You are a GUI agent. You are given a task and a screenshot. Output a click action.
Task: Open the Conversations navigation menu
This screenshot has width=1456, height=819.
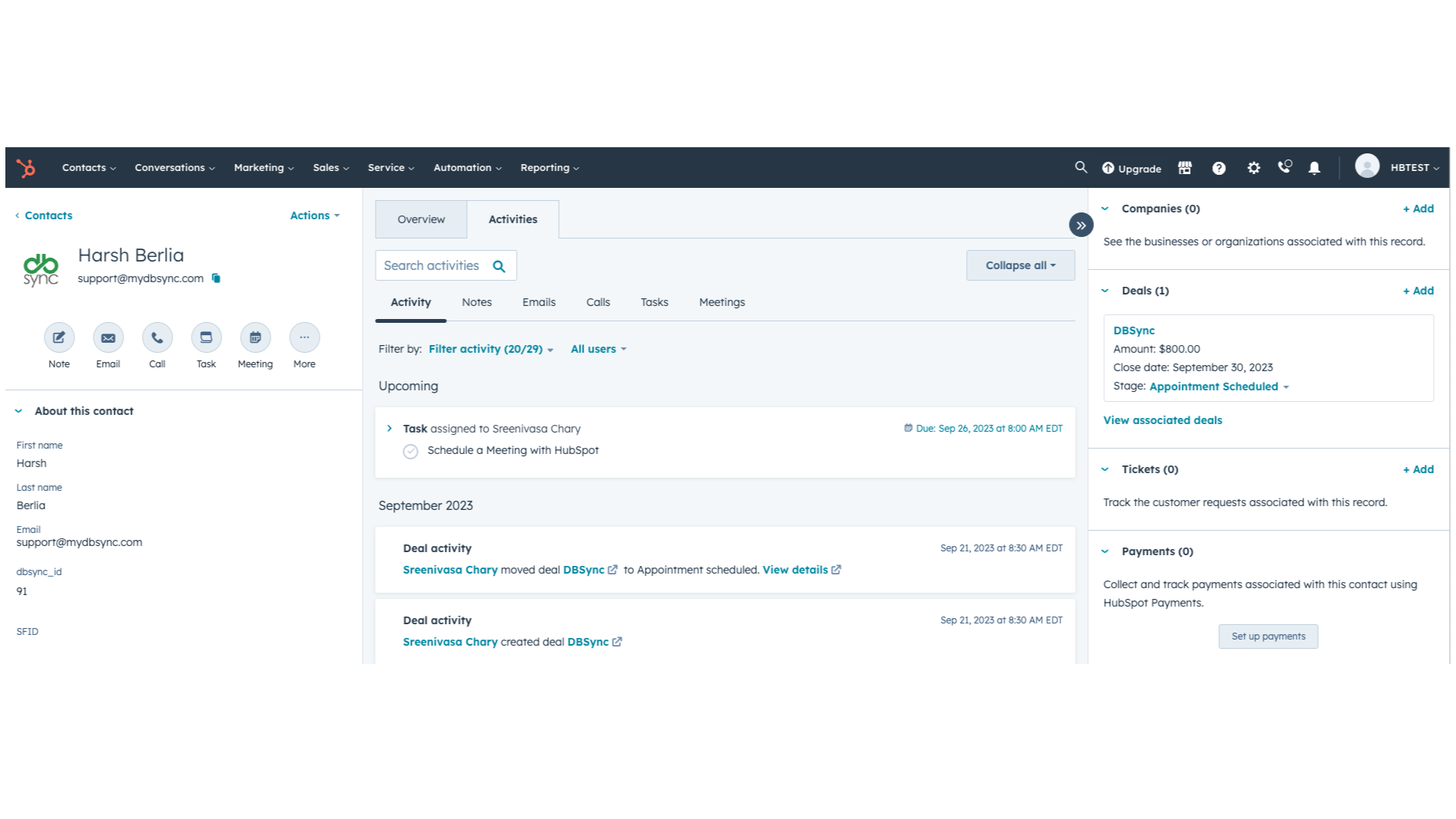click(x=175, y=167)
